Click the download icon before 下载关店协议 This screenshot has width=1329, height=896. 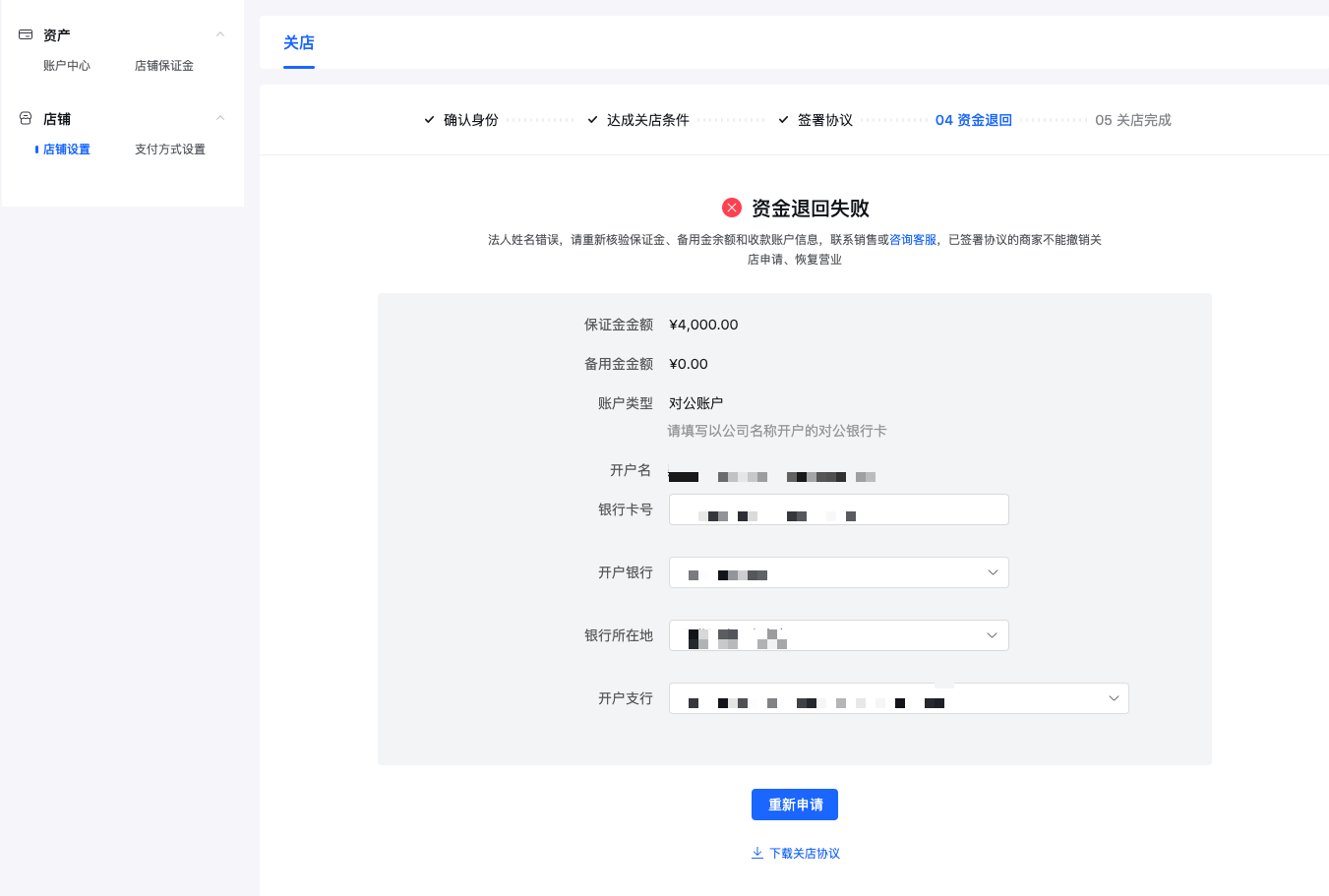(757, 853)
